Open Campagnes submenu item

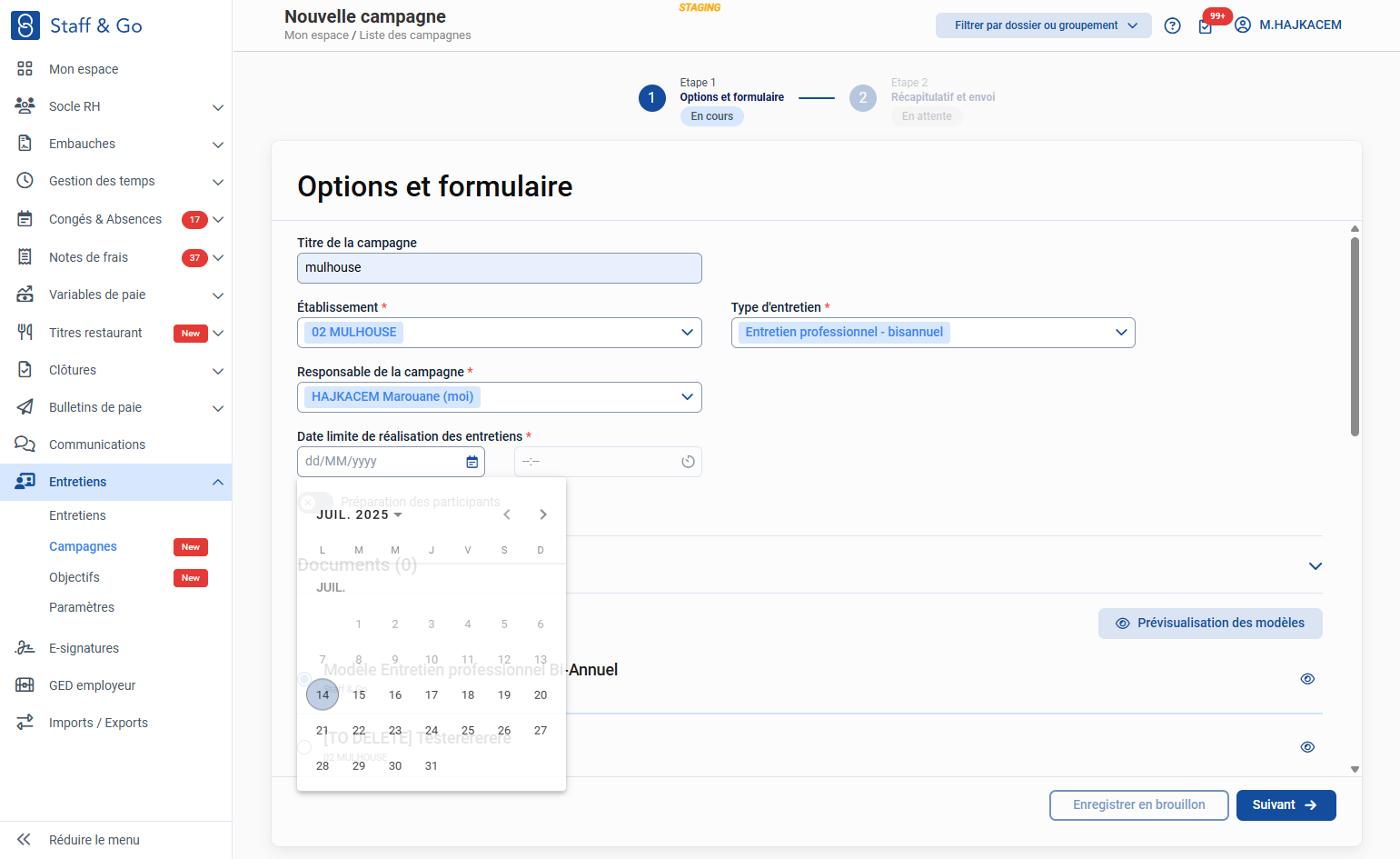coord(83,546)
